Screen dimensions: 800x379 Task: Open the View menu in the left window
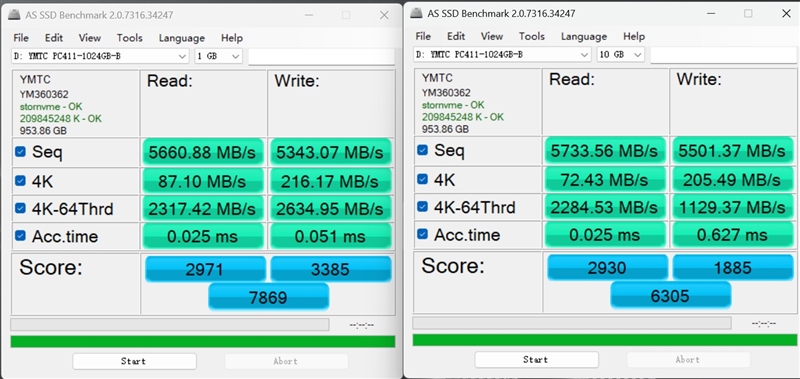pyautogui.click(x=90, y=38)
